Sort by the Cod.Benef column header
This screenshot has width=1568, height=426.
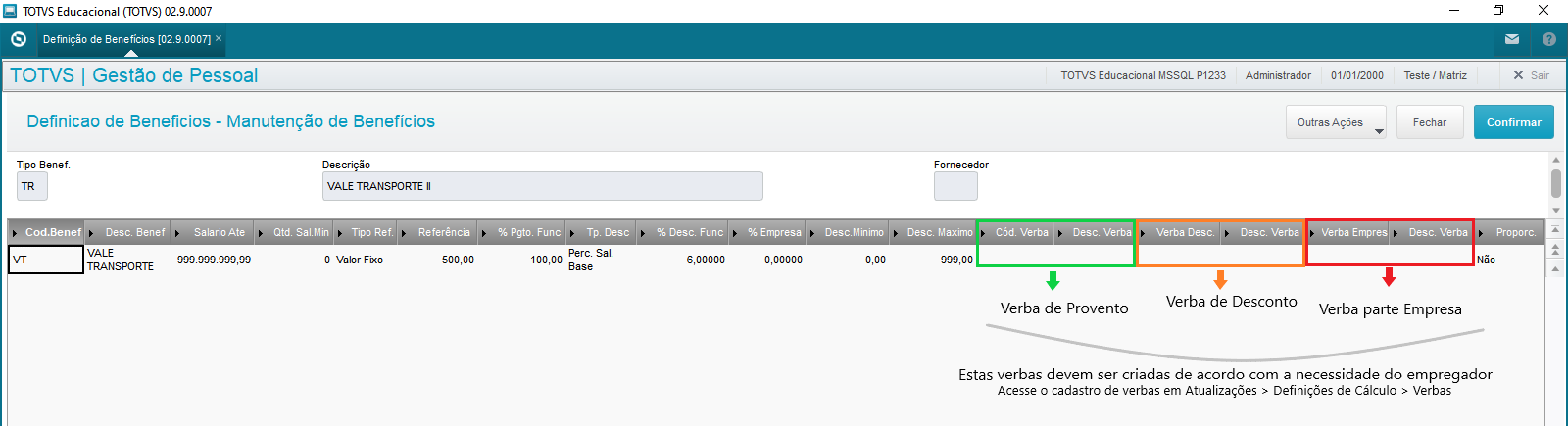point(46,232)
